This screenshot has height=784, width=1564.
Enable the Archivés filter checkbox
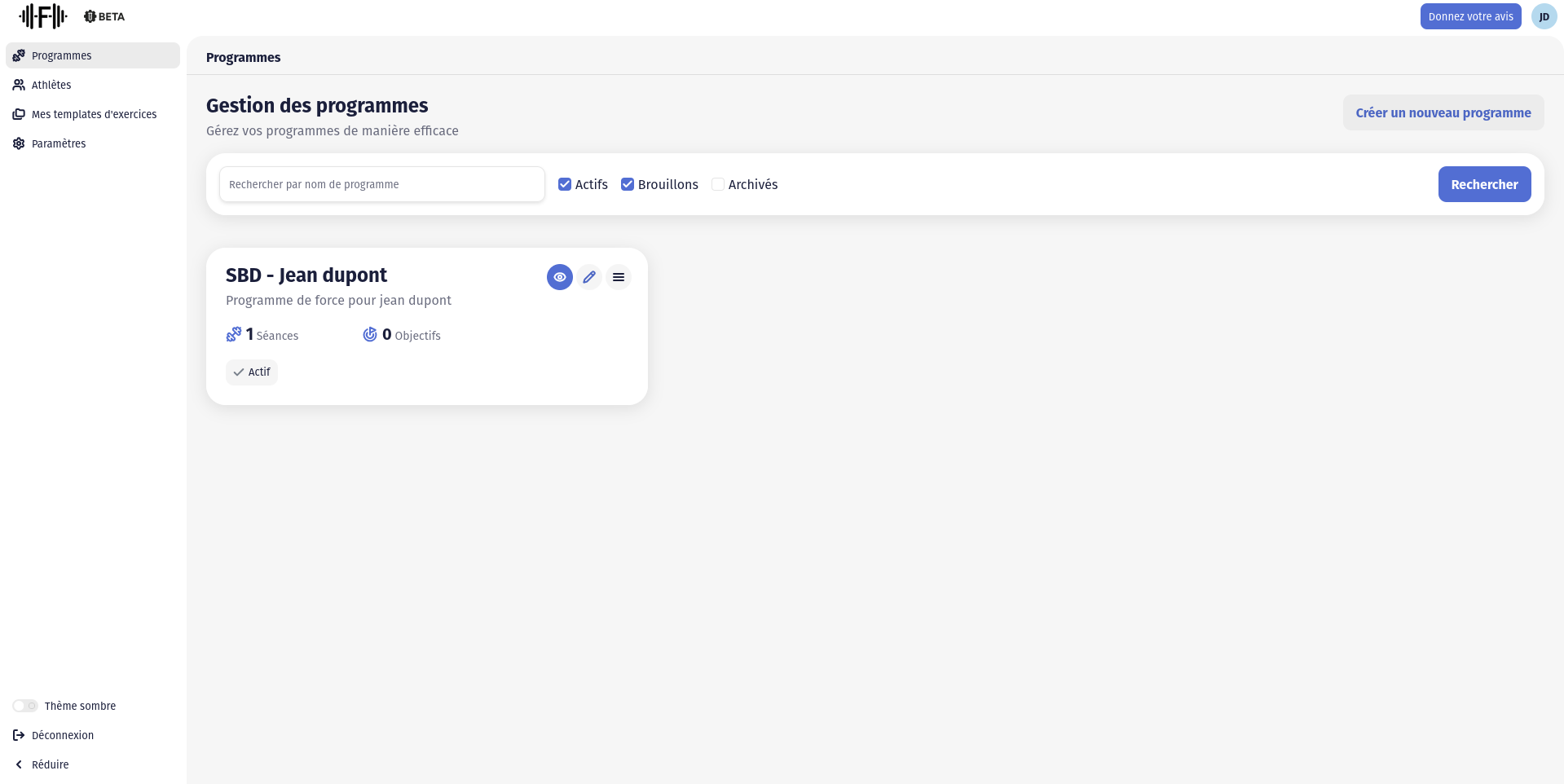click(718, 184)
